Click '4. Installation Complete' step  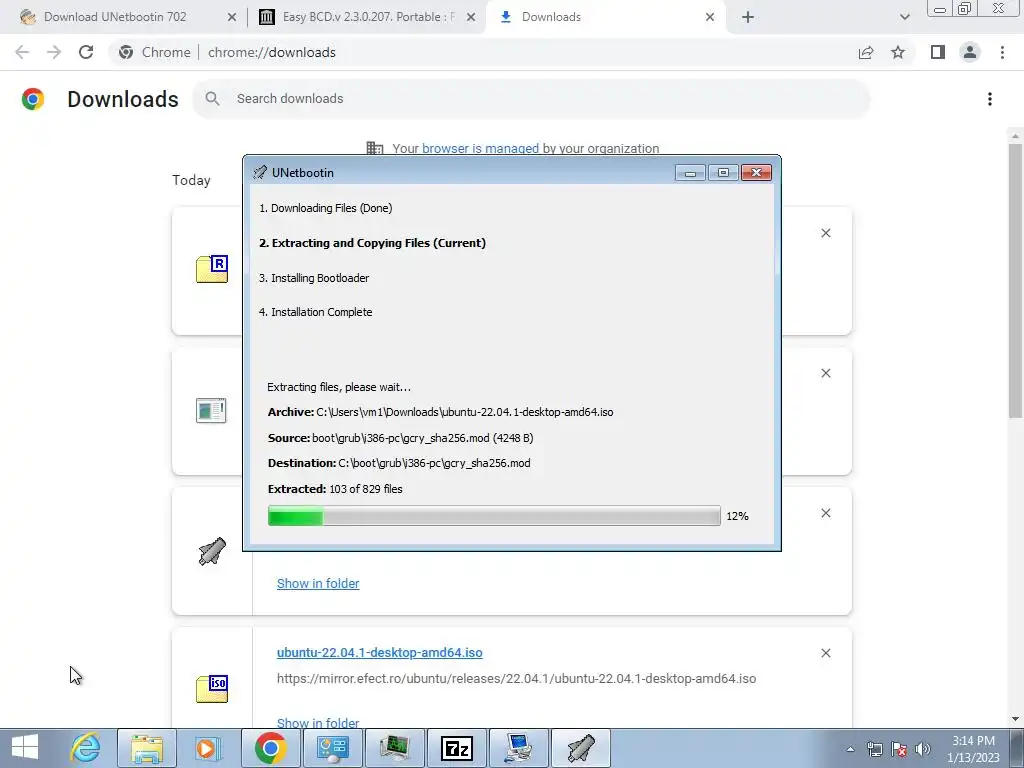[315, 312]
